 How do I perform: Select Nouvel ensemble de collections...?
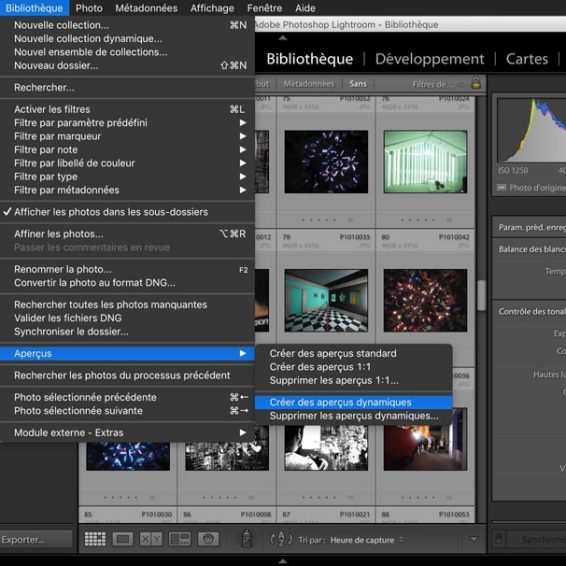(x=127, y=52)
